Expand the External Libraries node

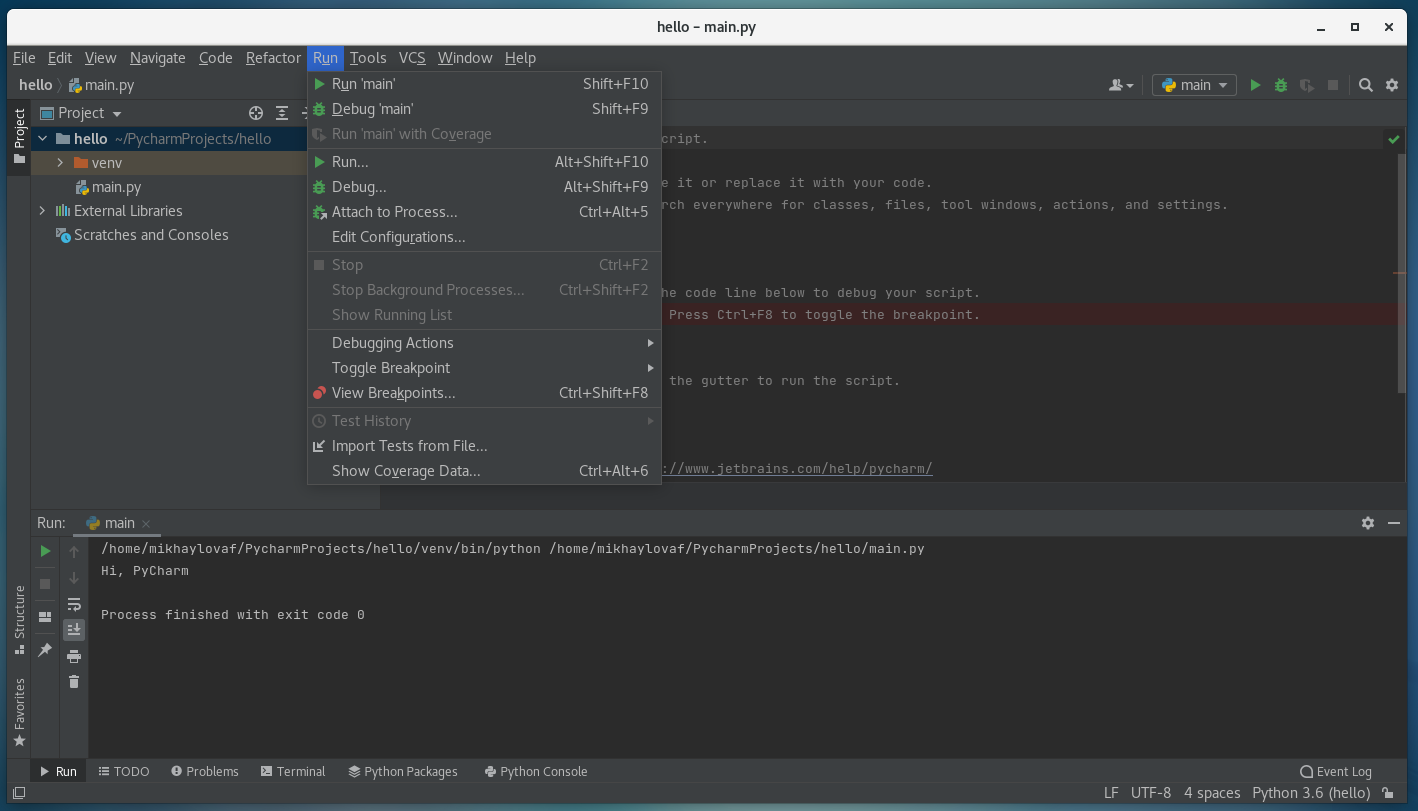[x=42, y=211]
